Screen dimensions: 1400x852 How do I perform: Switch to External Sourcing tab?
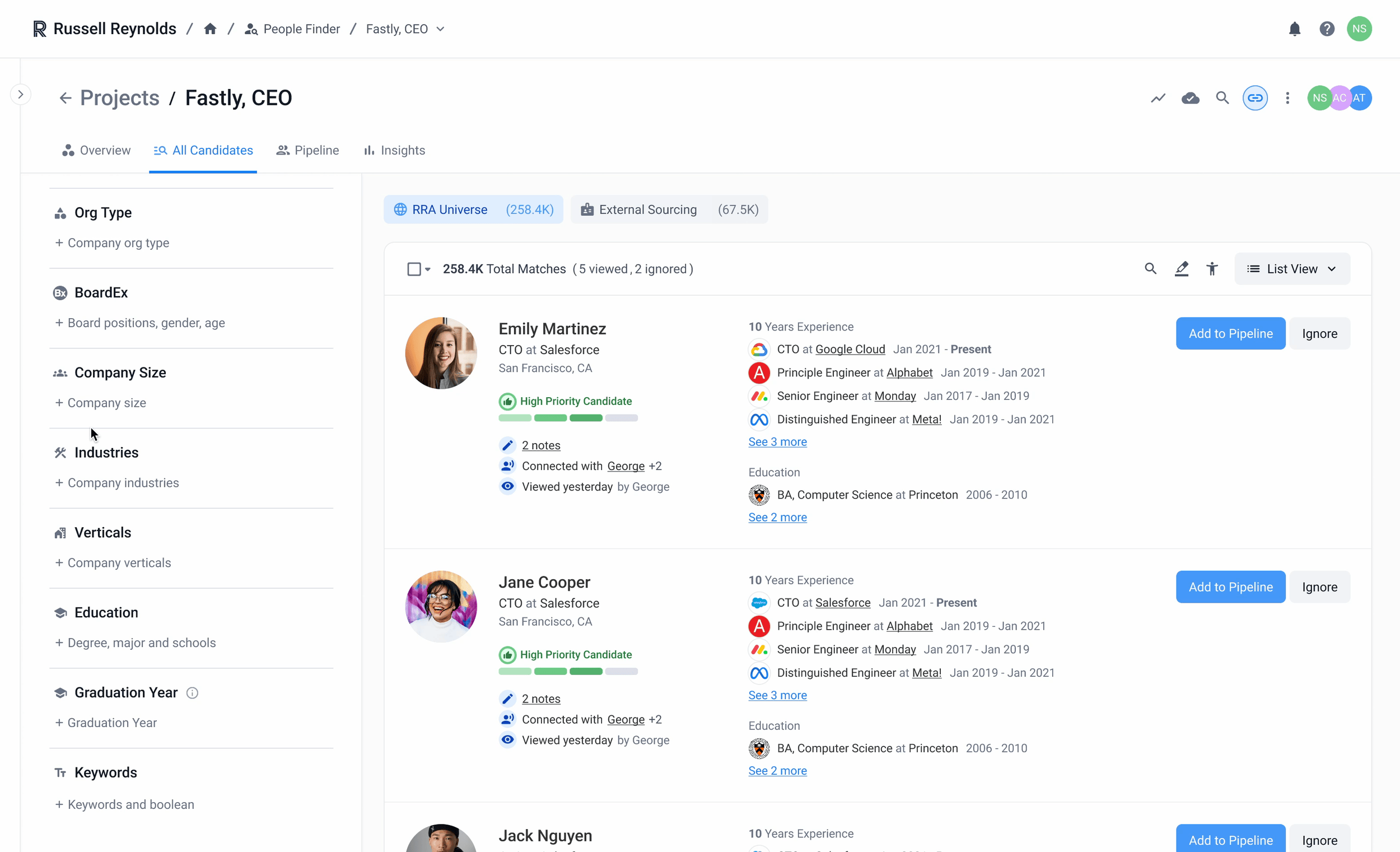click(669, 209)
